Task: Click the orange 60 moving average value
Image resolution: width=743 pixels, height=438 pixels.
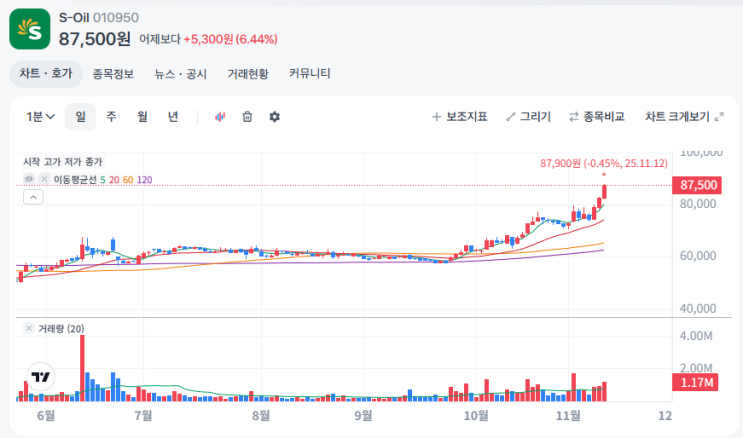Action: (x=128, y=180)
